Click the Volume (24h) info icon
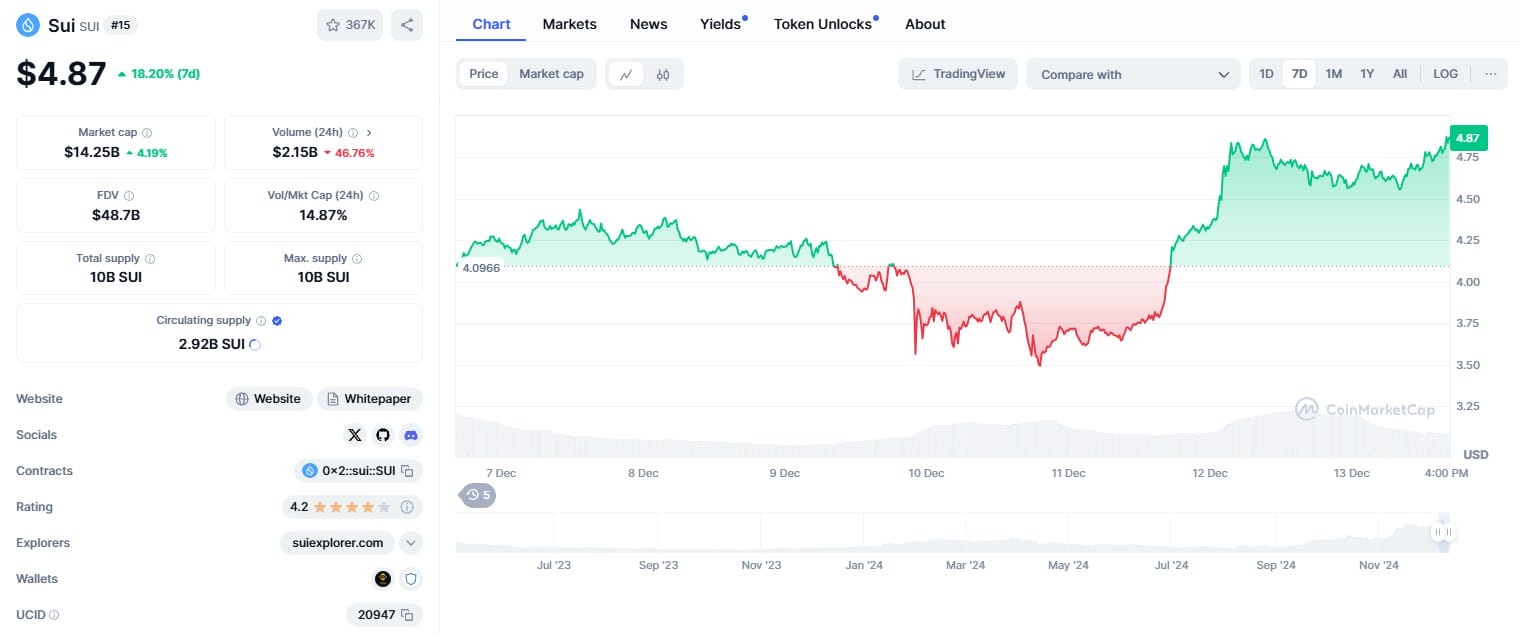This screenshot has width=1520, height=634. [353, 133]
